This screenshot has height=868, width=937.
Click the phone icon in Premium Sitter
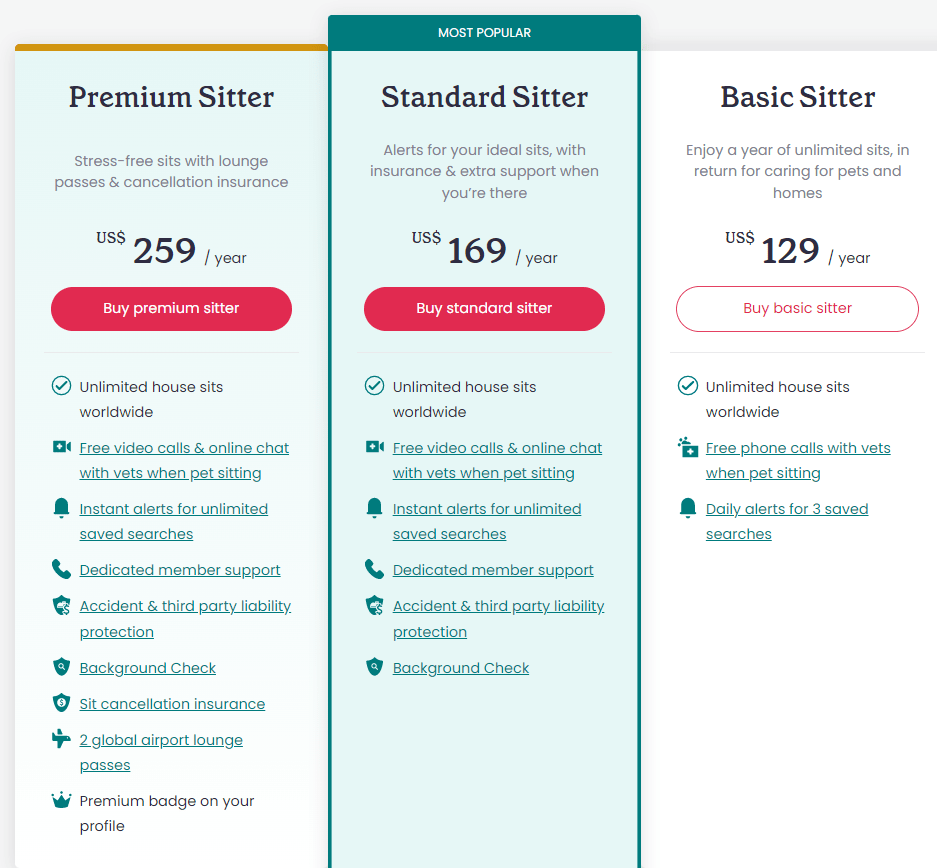62,569
